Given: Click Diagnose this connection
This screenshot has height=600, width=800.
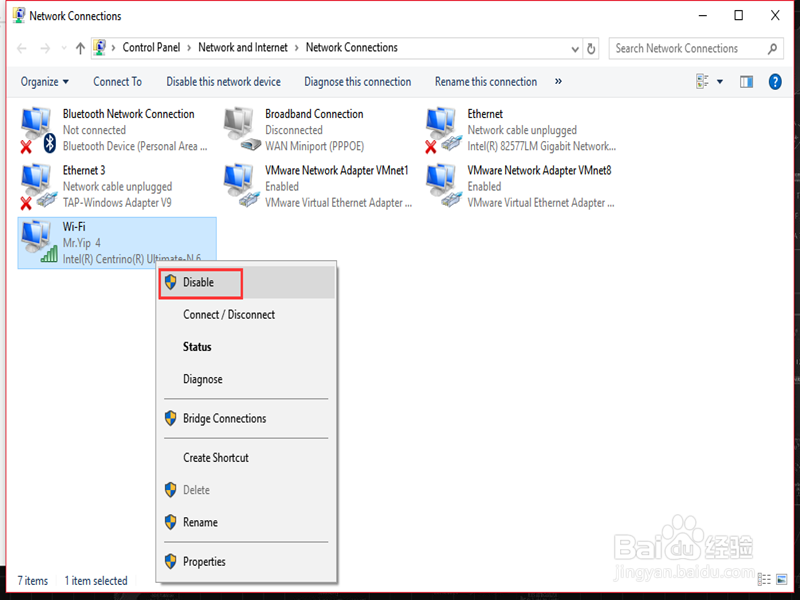Looking at the screenshot, I should [x=357, y=82].
